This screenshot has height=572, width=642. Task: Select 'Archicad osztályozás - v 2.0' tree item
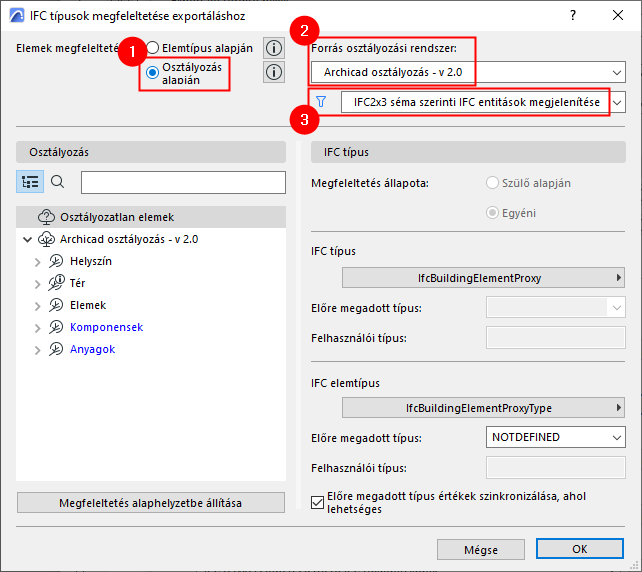[129, 239]
